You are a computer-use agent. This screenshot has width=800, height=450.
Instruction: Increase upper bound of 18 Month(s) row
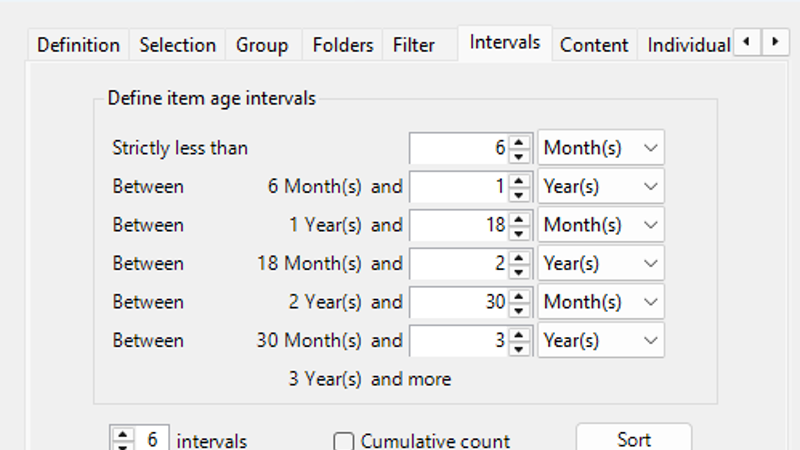[519, 257]
